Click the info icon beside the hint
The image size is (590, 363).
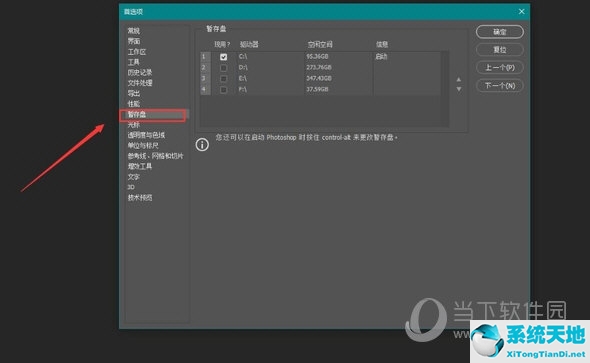point(202,144)
